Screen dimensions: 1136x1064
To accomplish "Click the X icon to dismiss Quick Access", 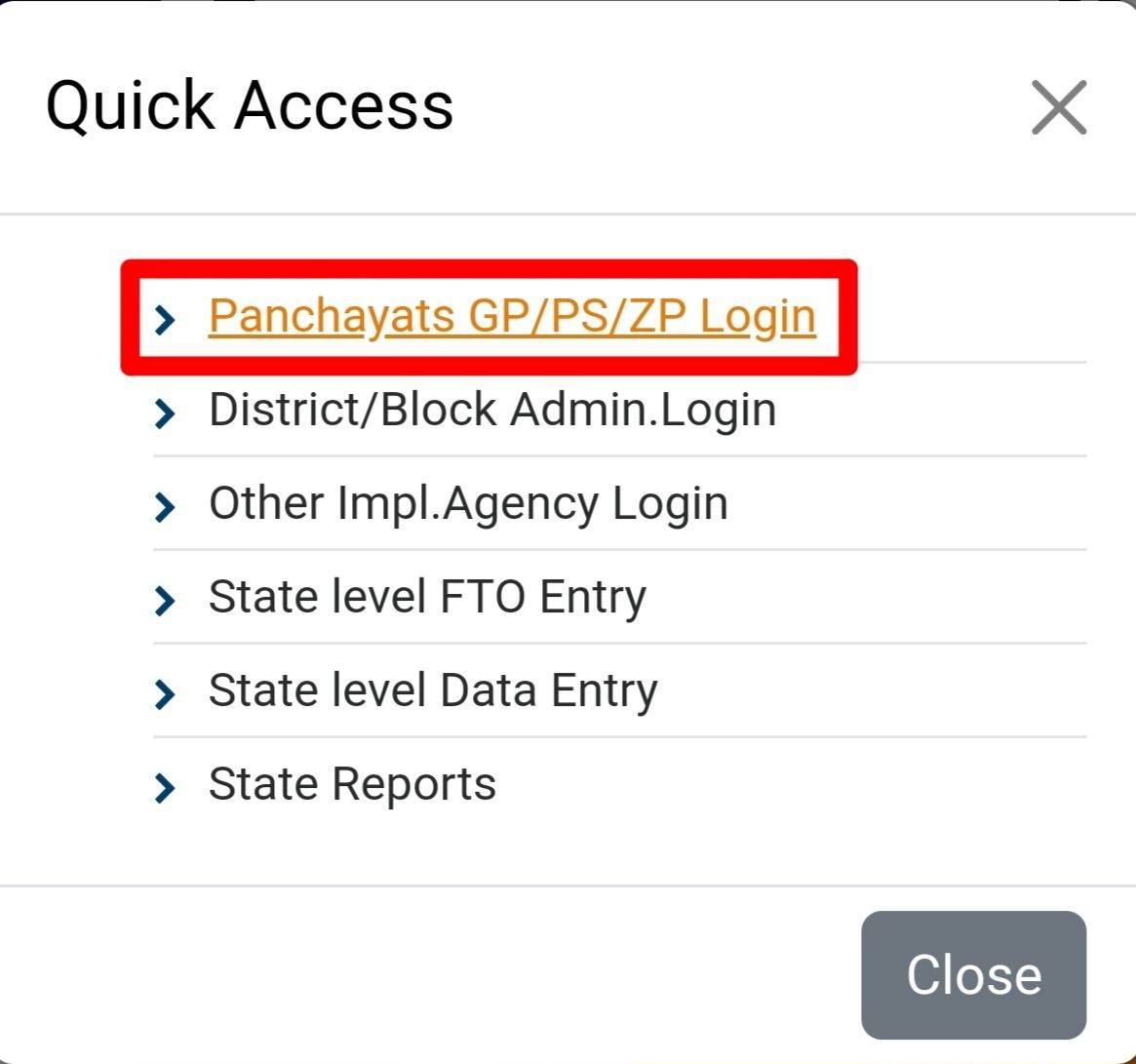I will tap(1058, 107).
